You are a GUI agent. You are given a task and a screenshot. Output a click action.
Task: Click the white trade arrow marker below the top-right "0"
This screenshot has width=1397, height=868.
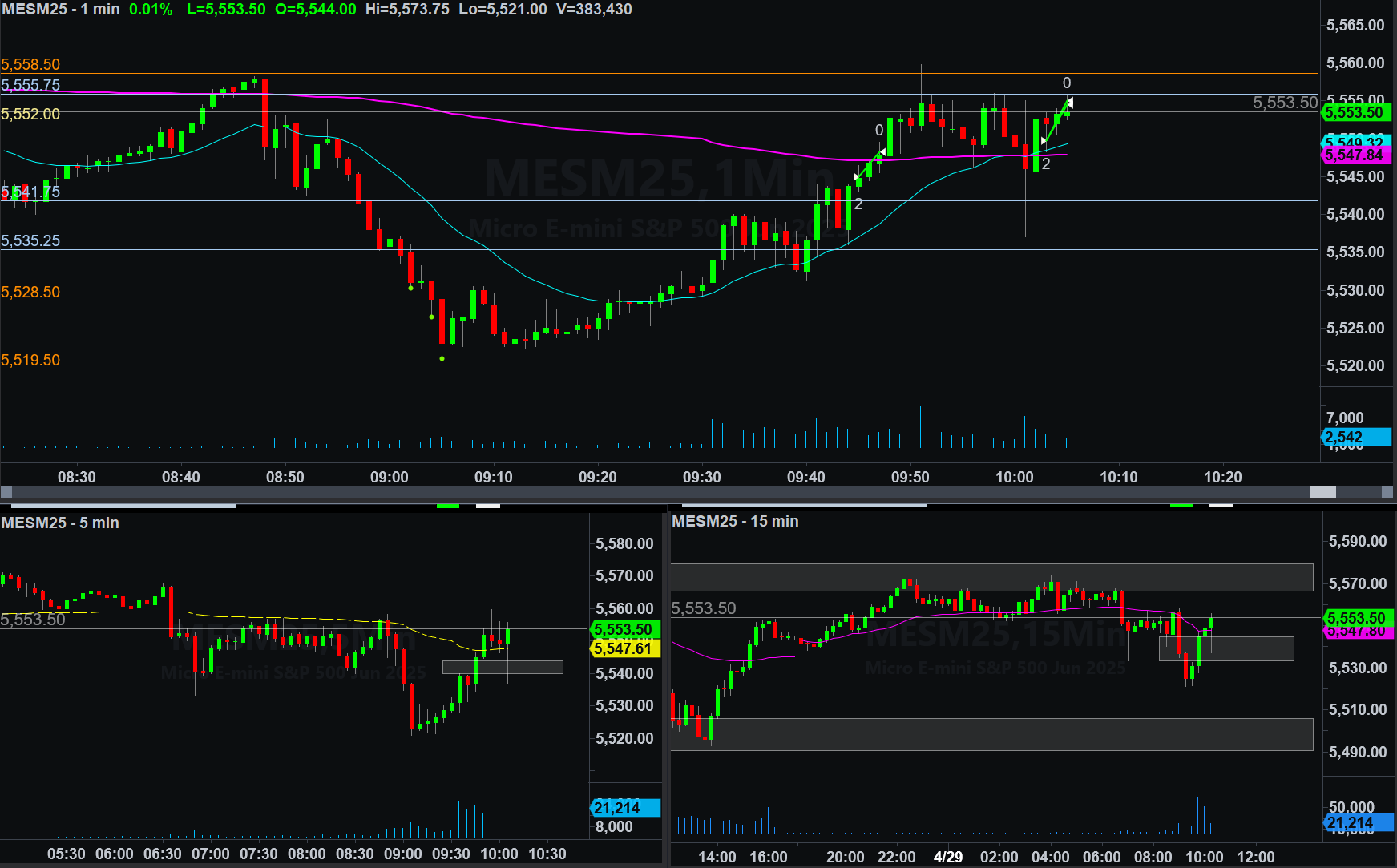click(1069, 103)
